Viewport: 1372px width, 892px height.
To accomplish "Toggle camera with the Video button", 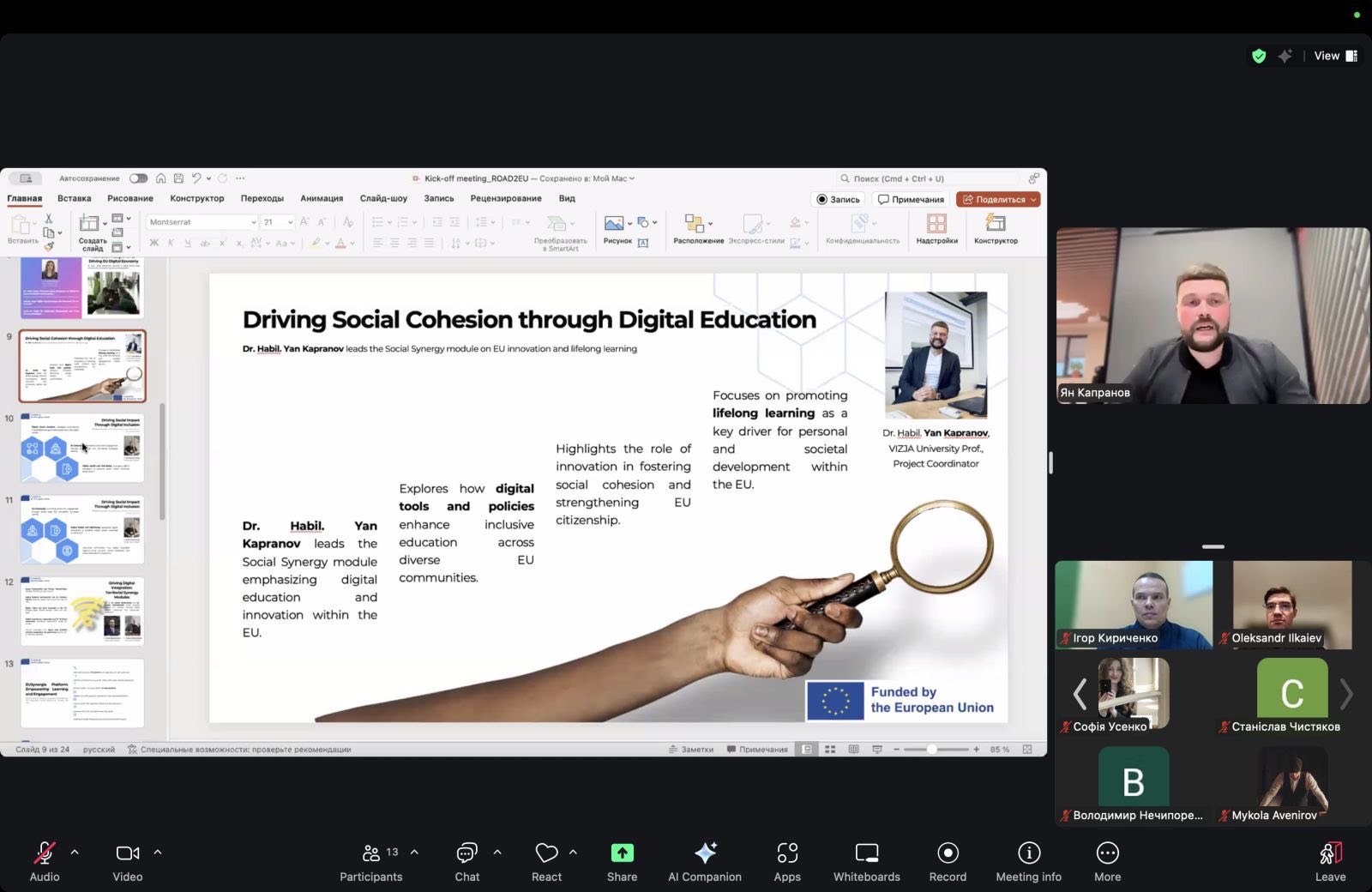I will tap(127, 853).
